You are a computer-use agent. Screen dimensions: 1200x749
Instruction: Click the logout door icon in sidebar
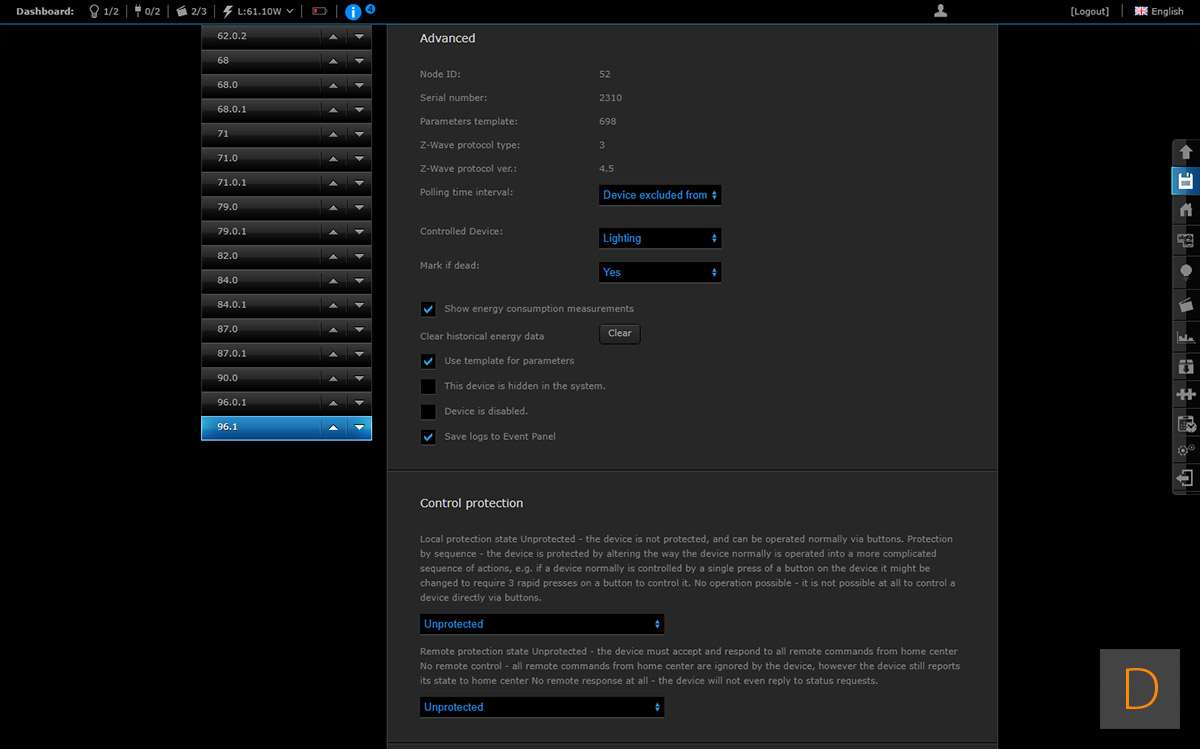[1186, 478]
